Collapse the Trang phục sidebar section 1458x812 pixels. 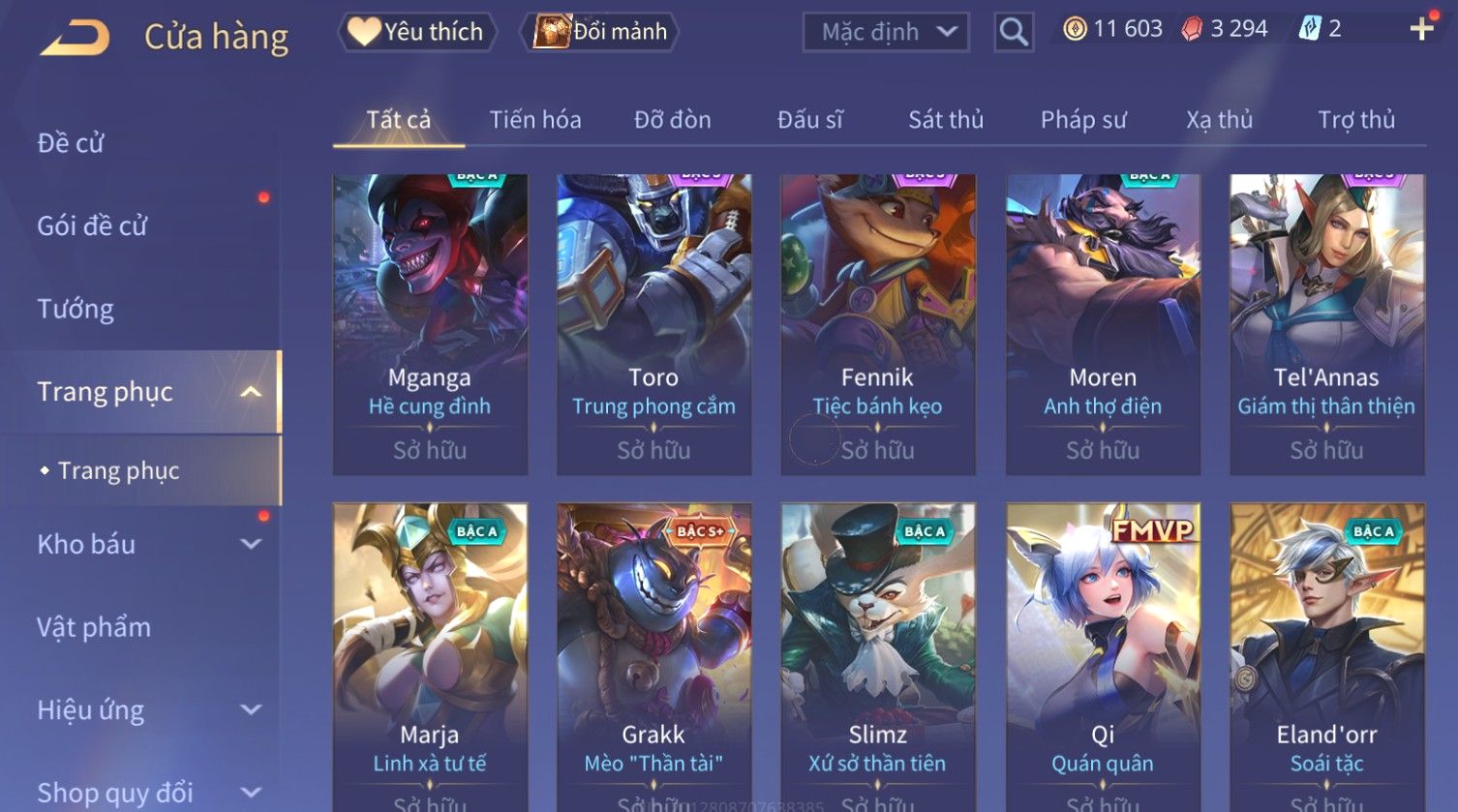pyautogui.click(x=251, y=392)
